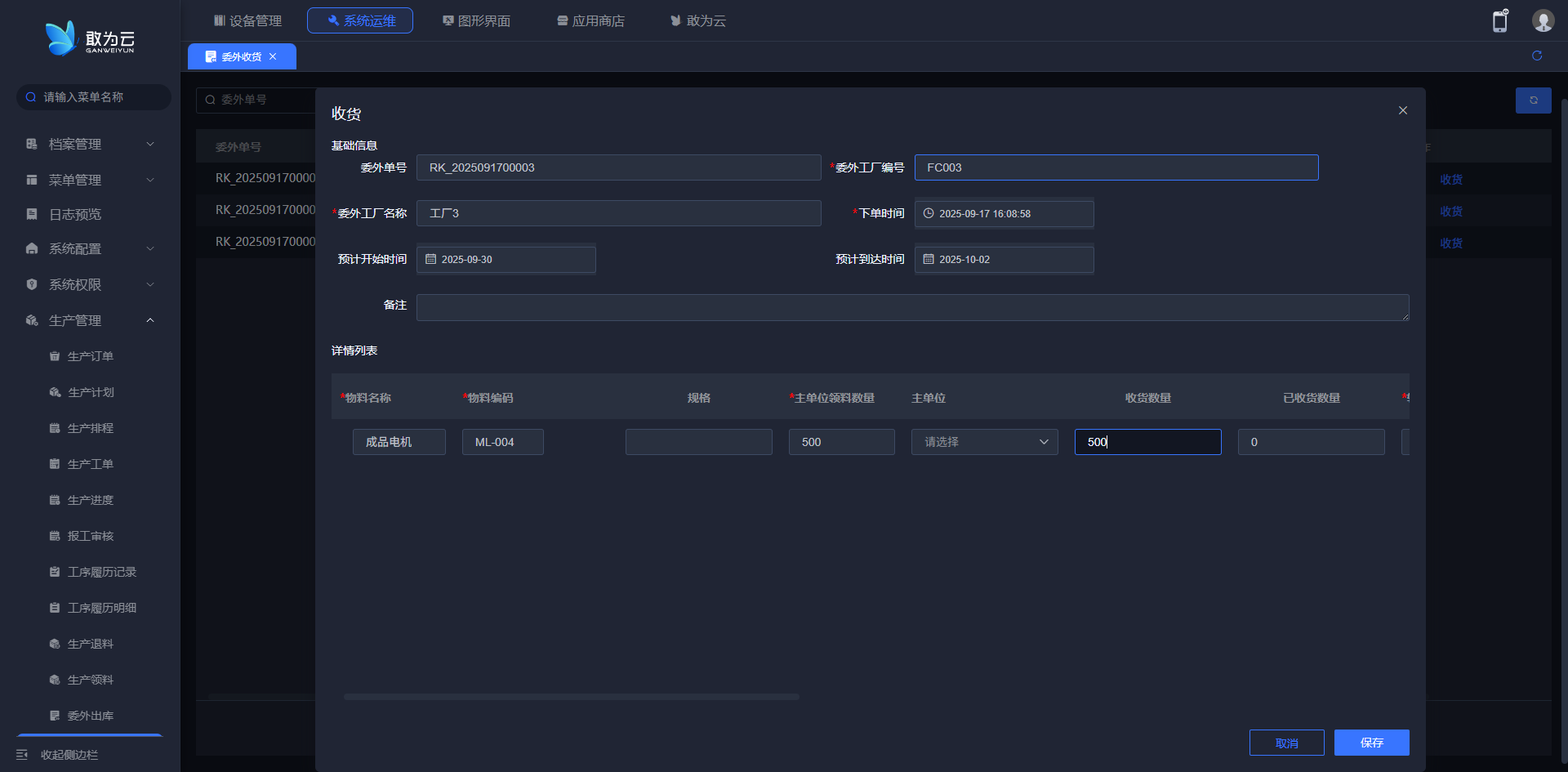Click the 保存 button
The width and height of the screenshot is (1568, 772).
[1371, 743]
